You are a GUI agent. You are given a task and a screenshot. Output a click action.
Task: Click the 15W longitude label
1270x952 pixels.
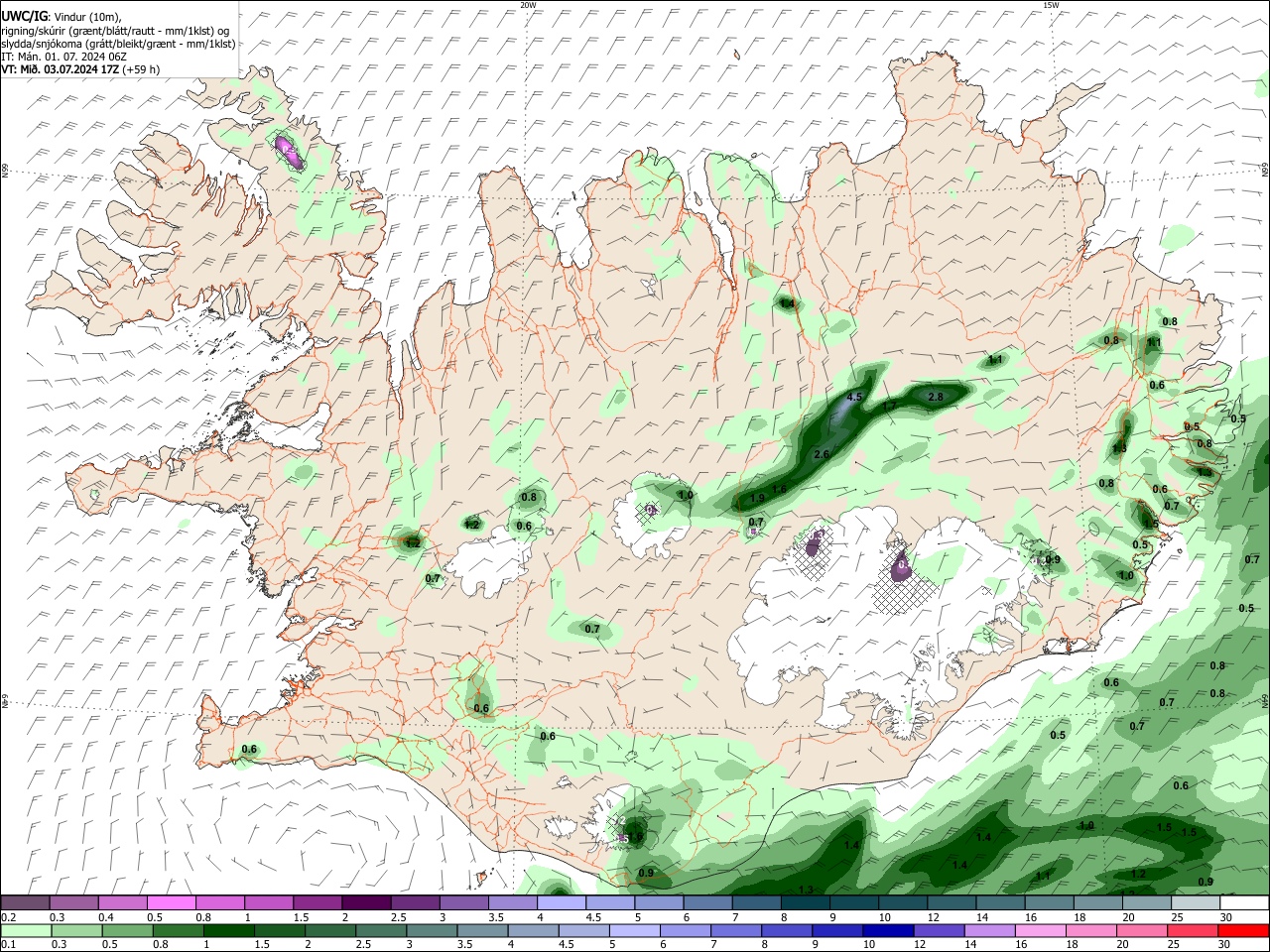1050,5
